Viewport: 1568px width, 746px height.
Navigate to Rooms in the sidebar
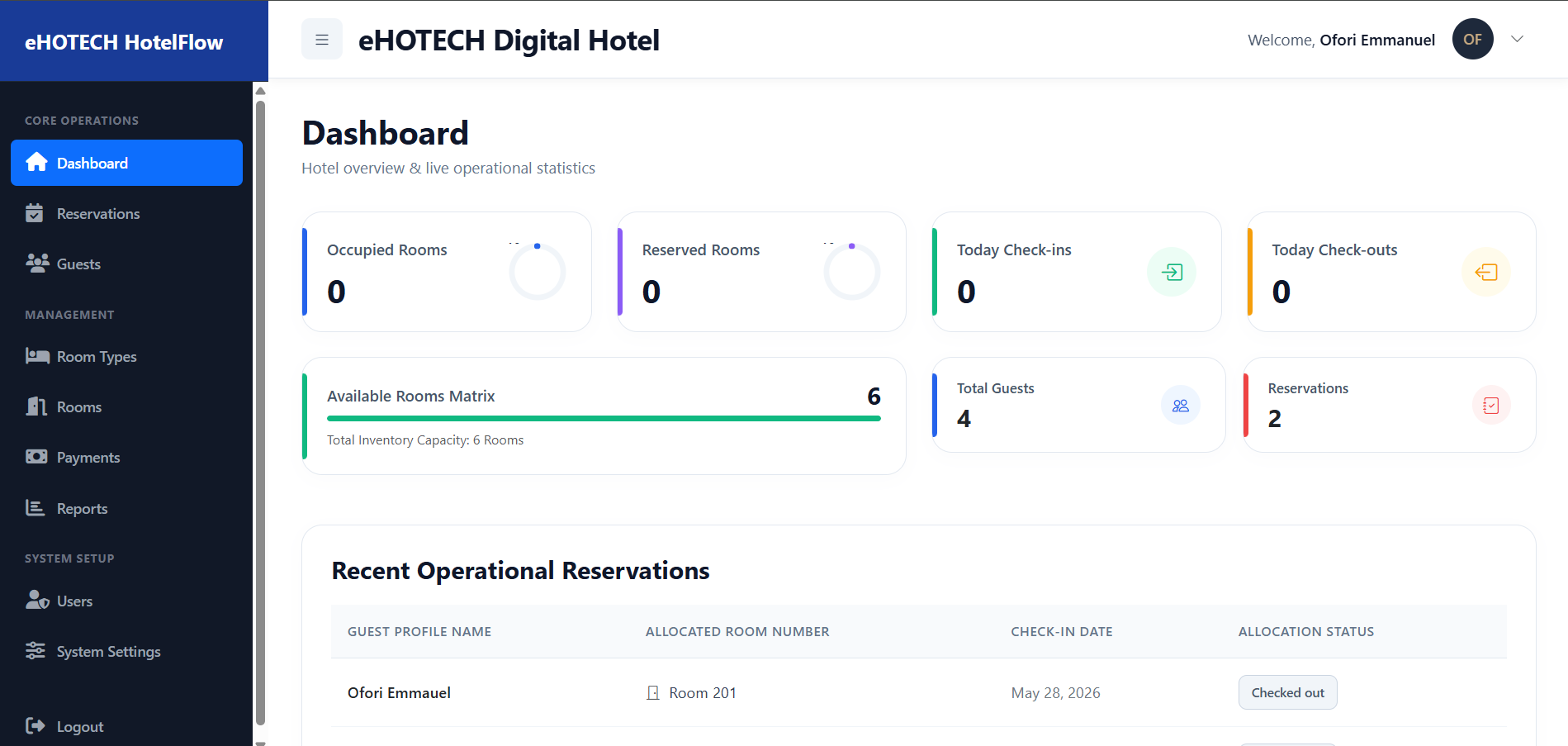[126, 406]
